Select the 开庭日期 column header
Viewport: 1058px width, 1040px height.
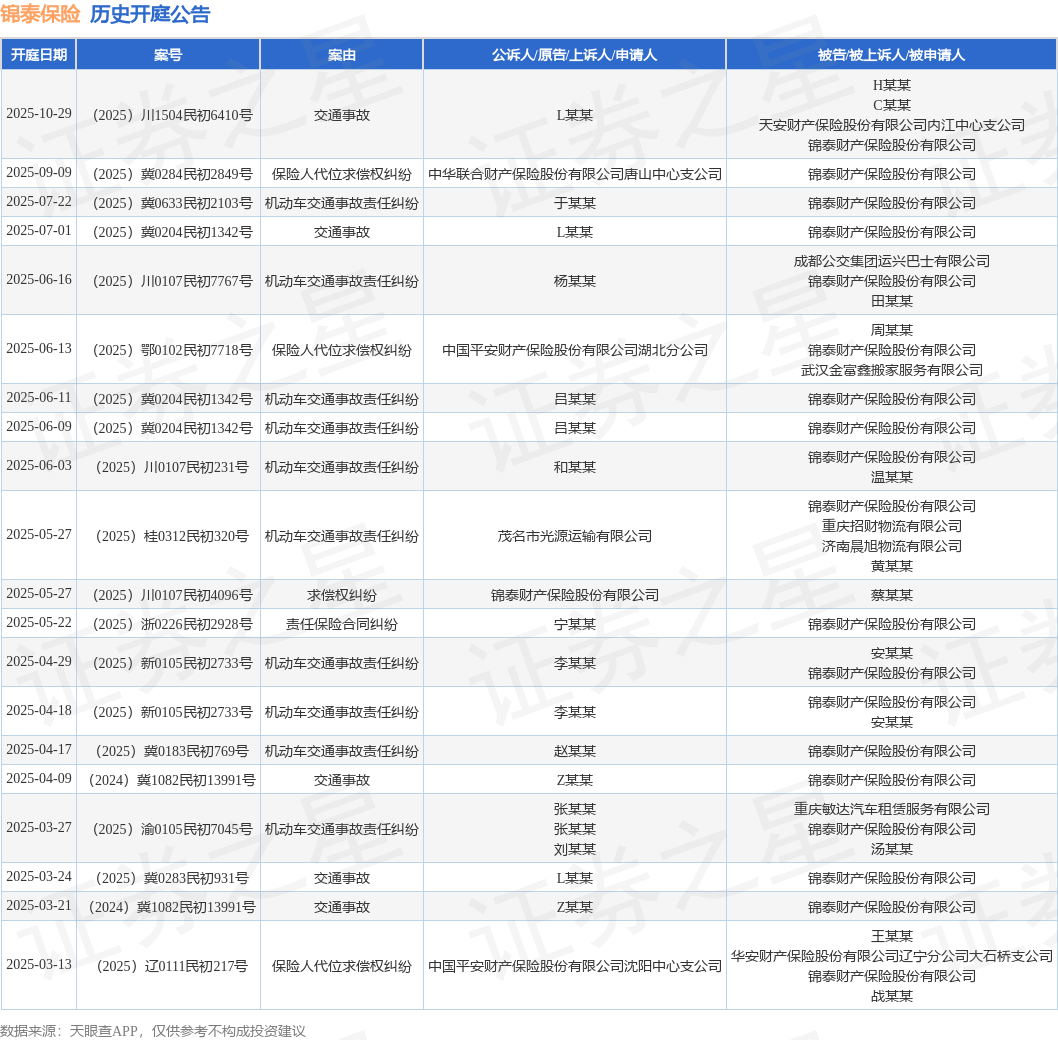click(38, 55)
